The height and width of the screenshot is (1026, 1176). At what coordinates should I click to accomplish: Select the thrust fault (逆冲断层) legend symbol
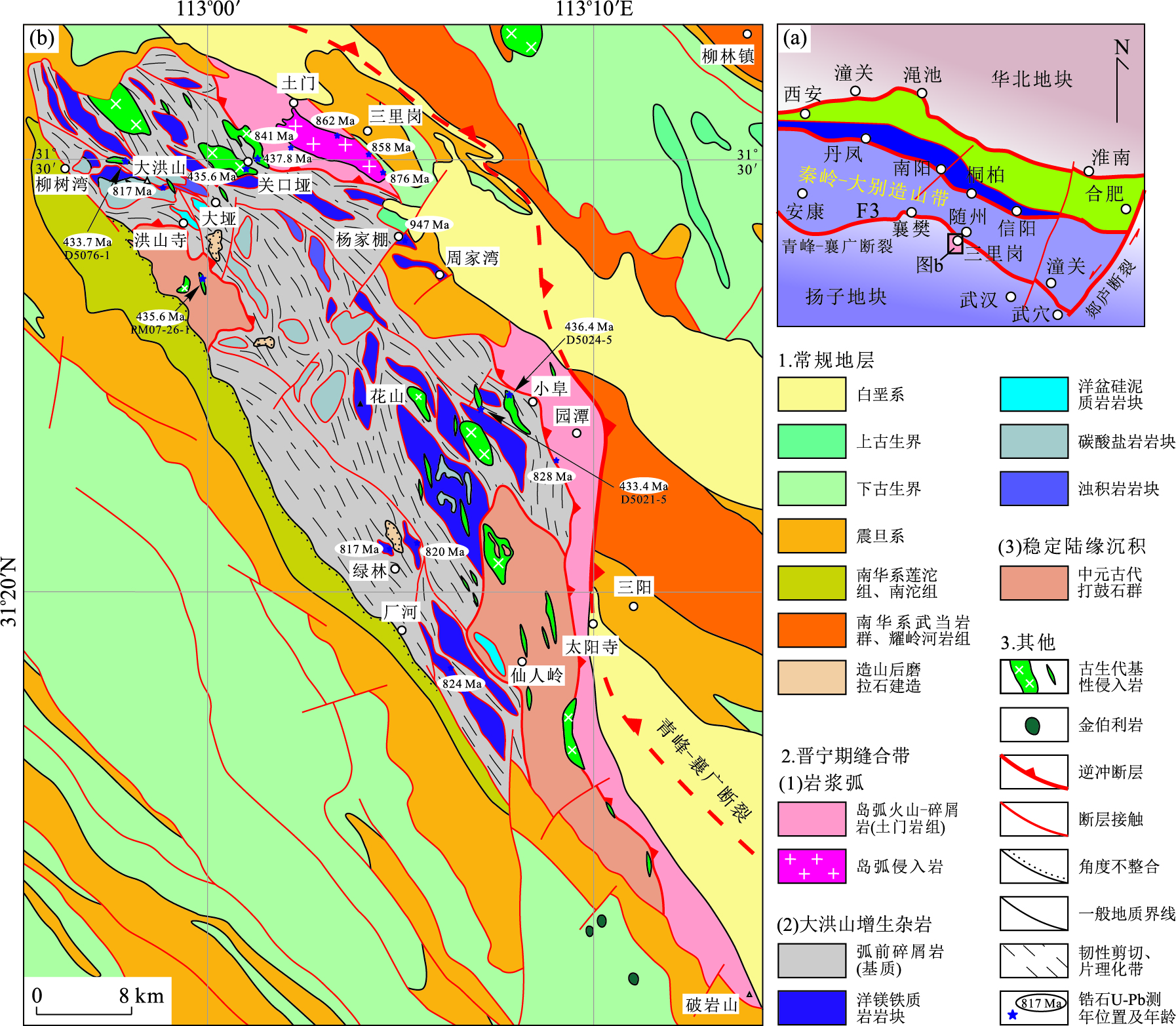click(1033, 772)
